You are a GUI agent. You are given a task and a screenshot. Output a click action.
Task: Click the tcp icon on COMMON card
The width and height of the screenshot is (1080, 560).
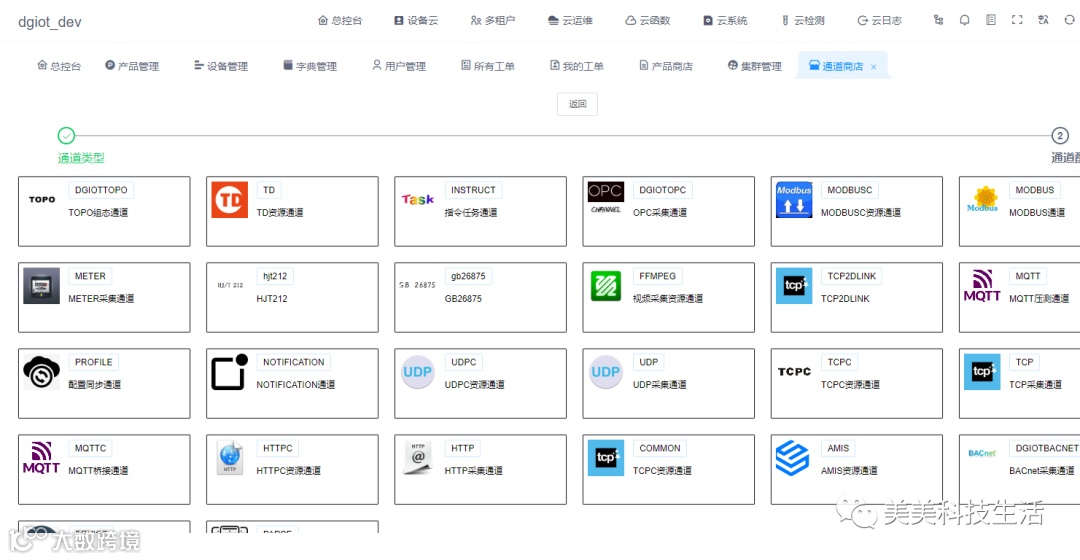[x=605, y=458]
